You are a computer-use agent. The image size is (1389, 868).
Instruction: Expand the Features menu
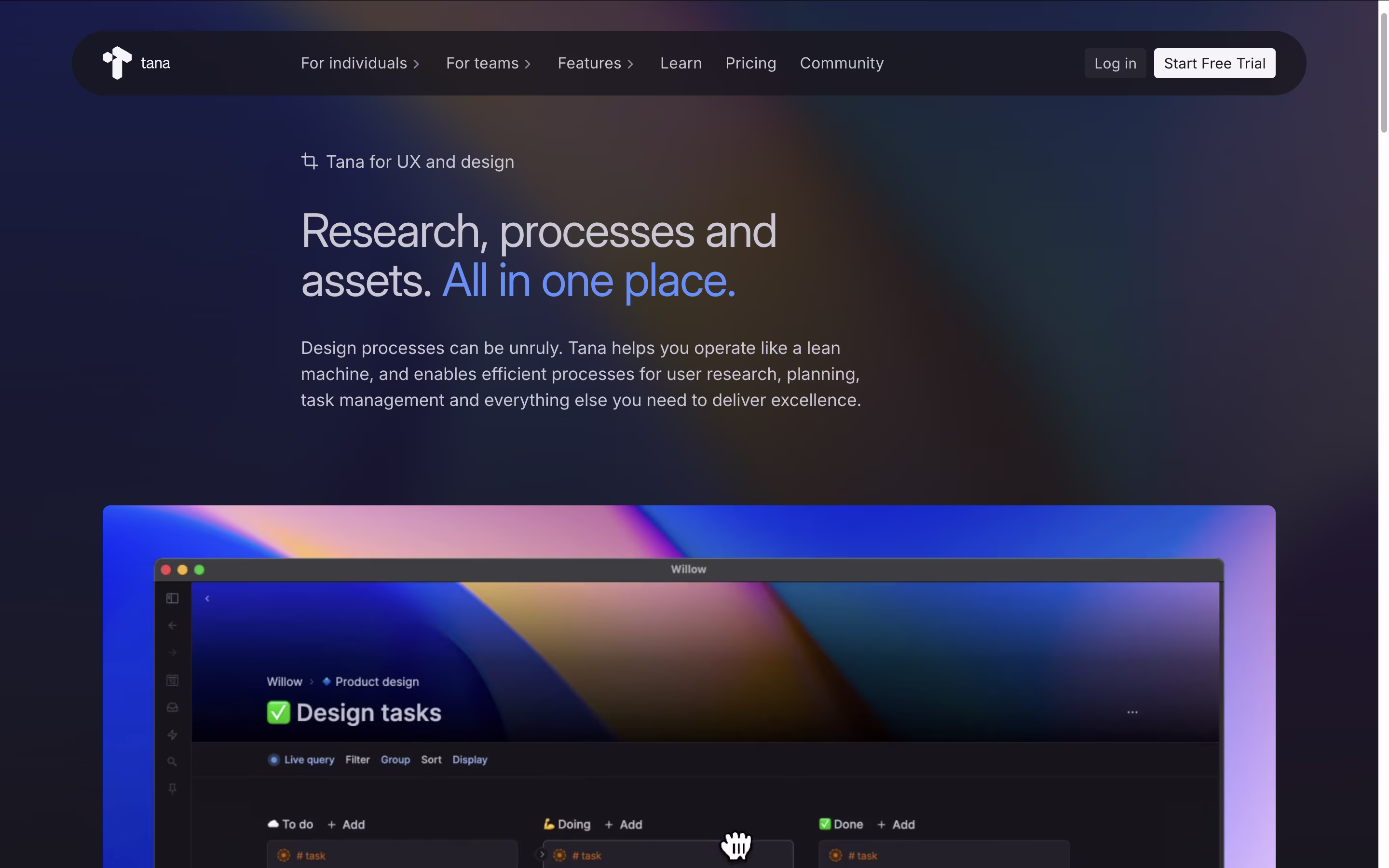(x=596, y=63)
